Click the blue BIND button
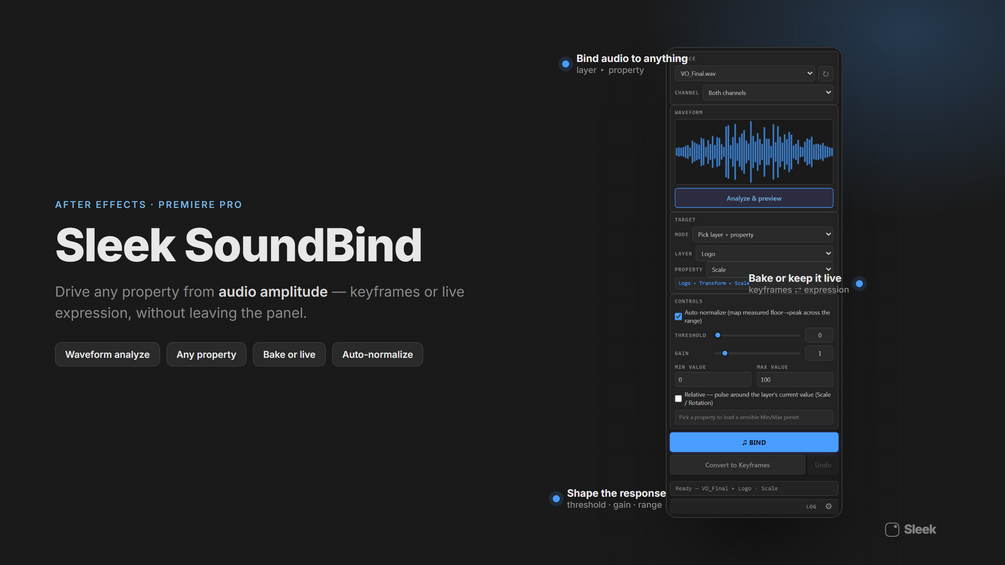 (x=754, y=442)
